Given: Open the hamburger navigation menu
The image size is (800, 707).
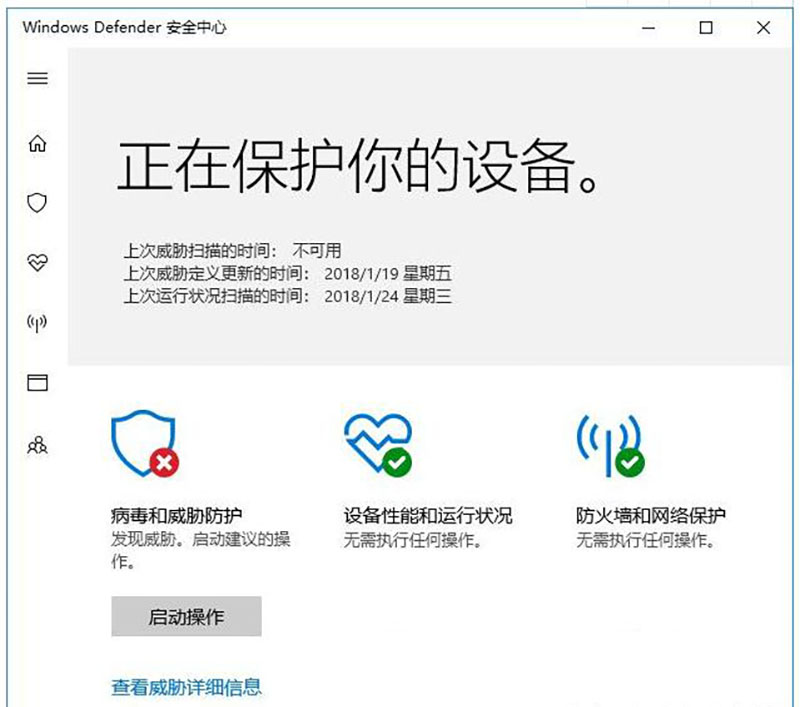Looking at the screenshot, I should coord(38,78).
